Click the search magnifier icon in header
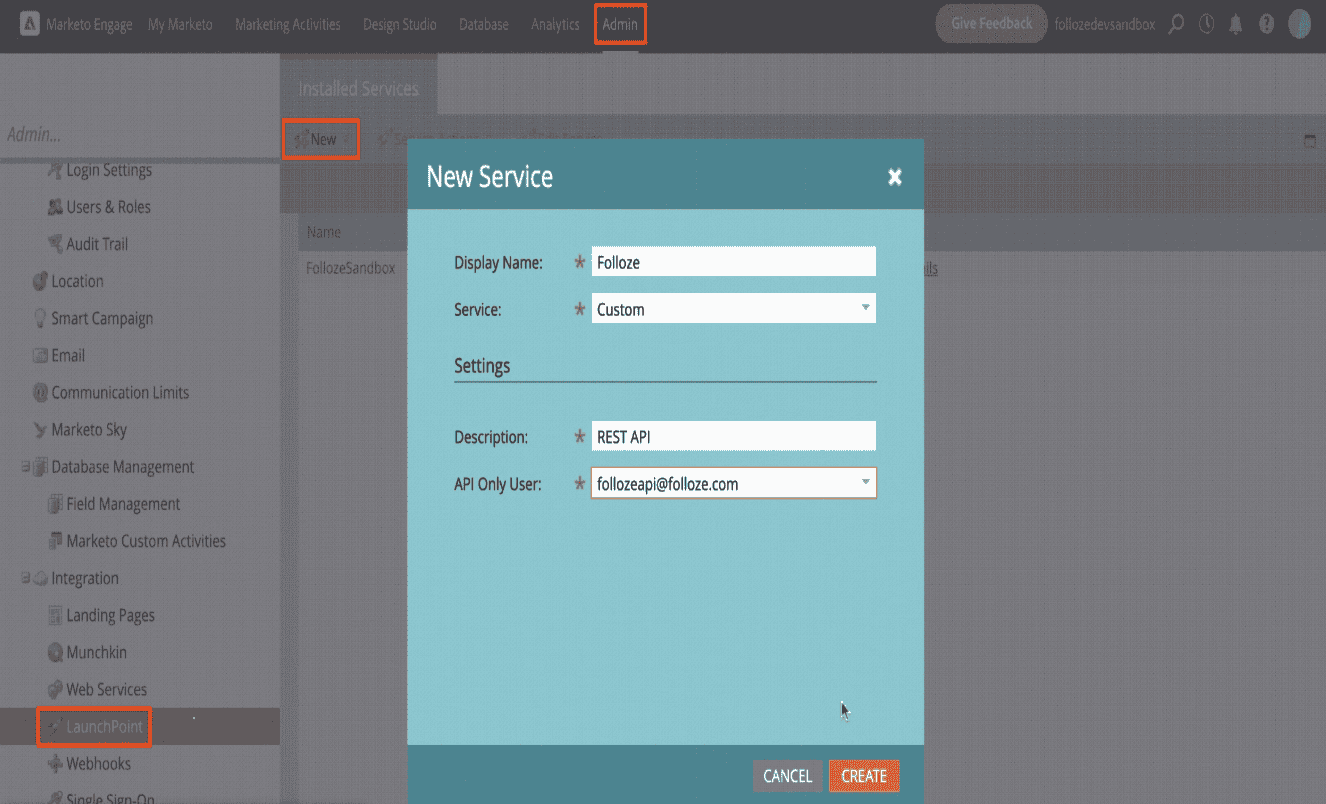Image resolution: width=1326 pixels, height=804 pixels. [1176, 24]
